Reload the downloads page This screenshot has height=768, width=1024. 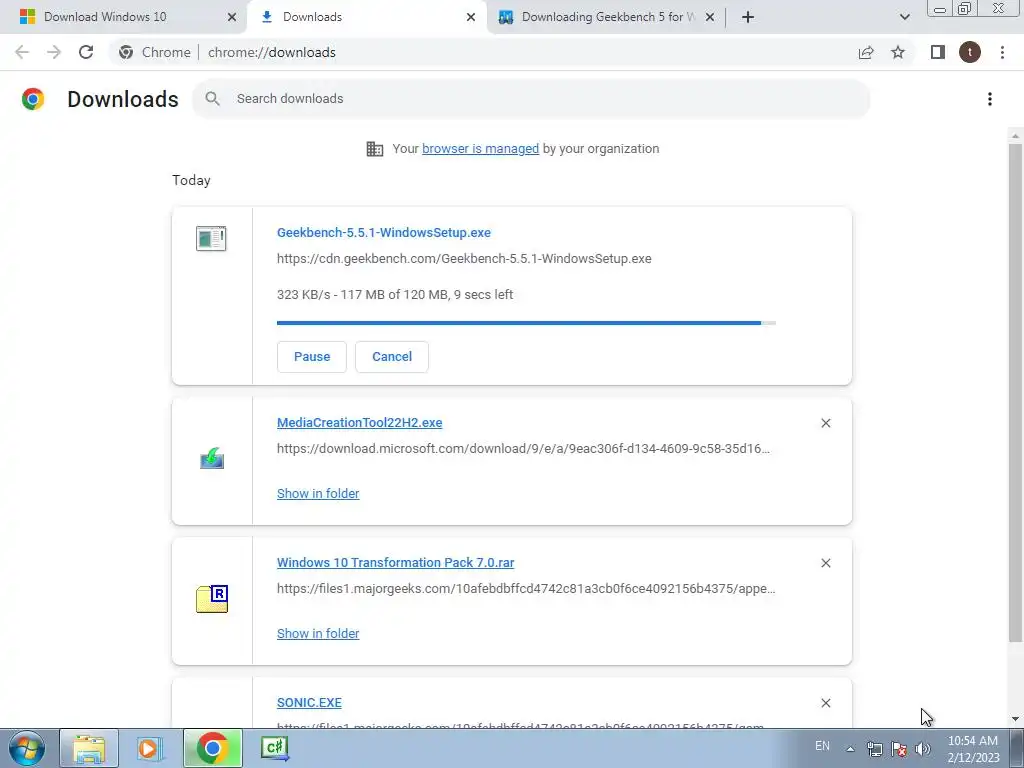click(86, 52)
